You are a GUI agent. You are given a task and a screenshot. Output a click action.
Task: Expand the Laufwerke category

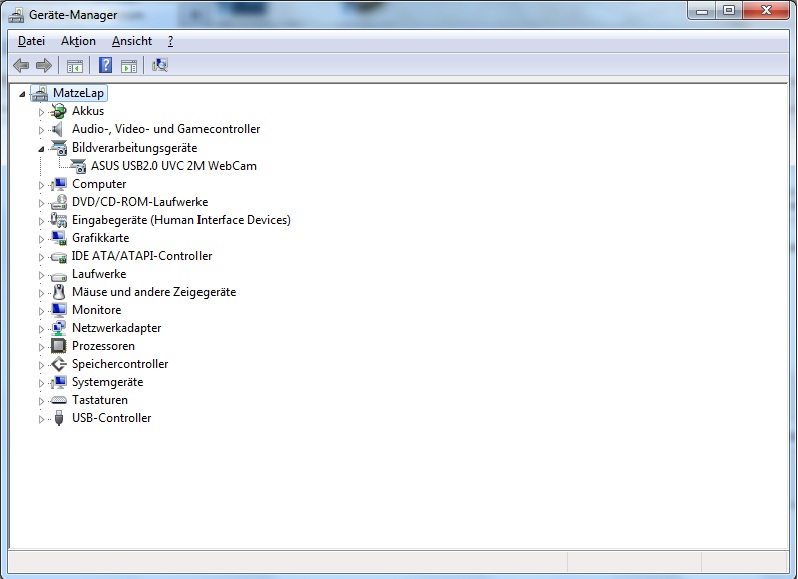point(41,275)
